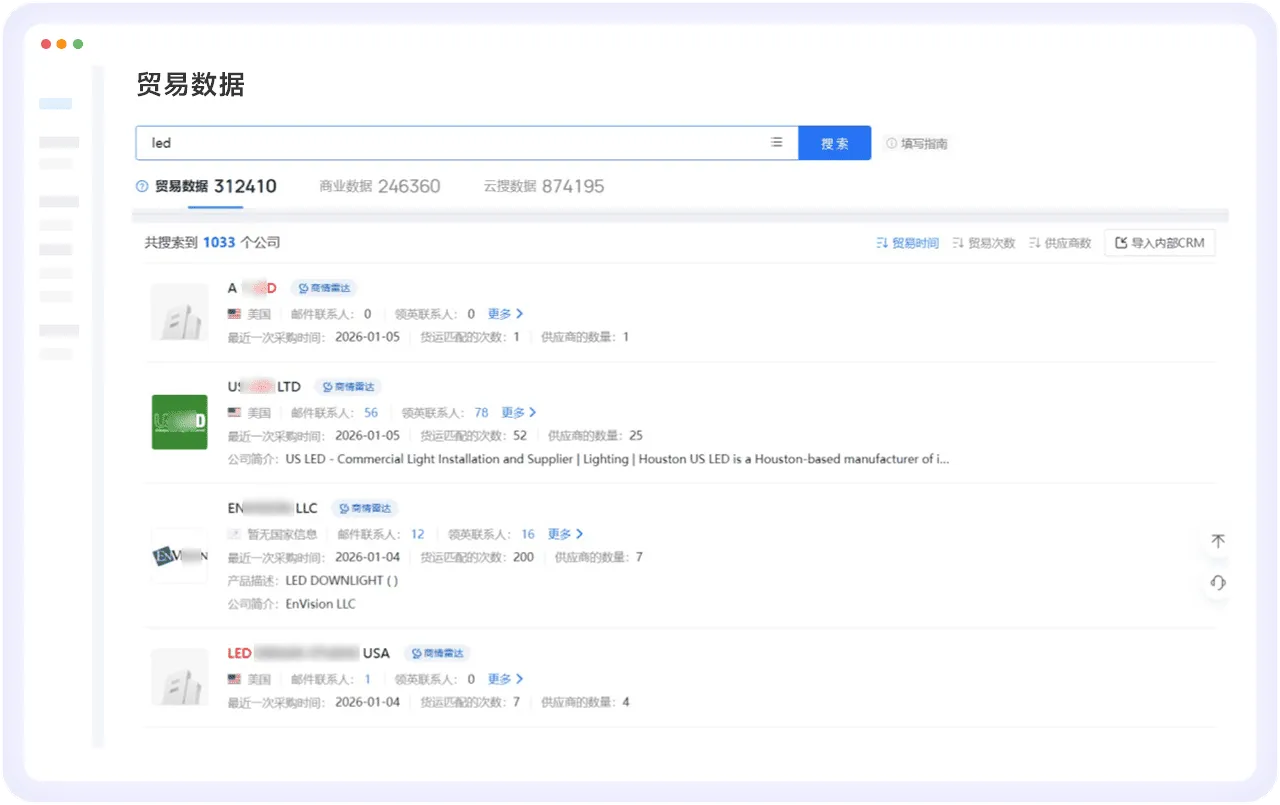This screenshot has height=805, width=1280.
Task: Switch to the 商业数据 tab
Action: coord(380,186)
